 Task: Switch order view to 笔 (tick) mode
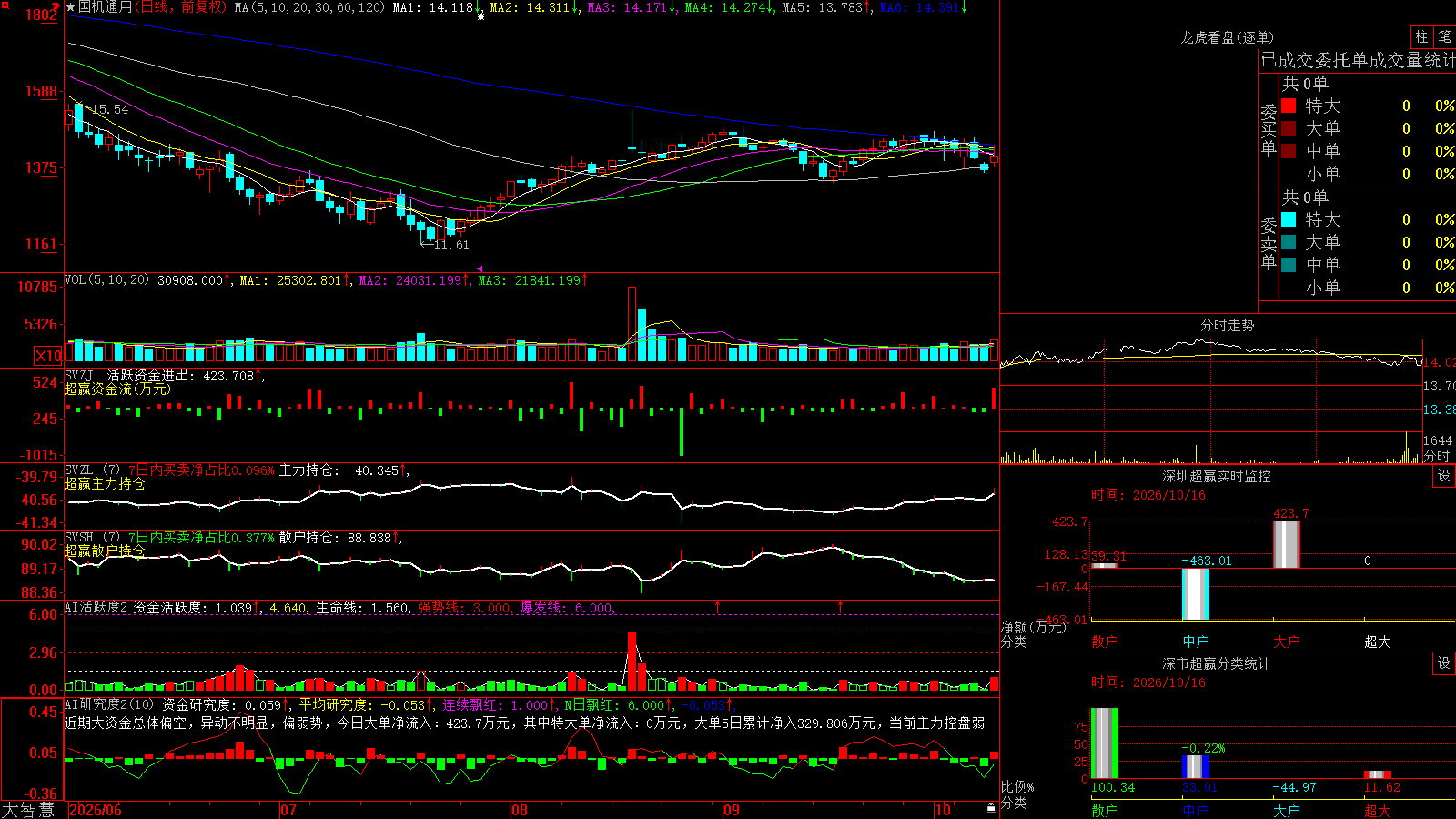[1444, 36]
